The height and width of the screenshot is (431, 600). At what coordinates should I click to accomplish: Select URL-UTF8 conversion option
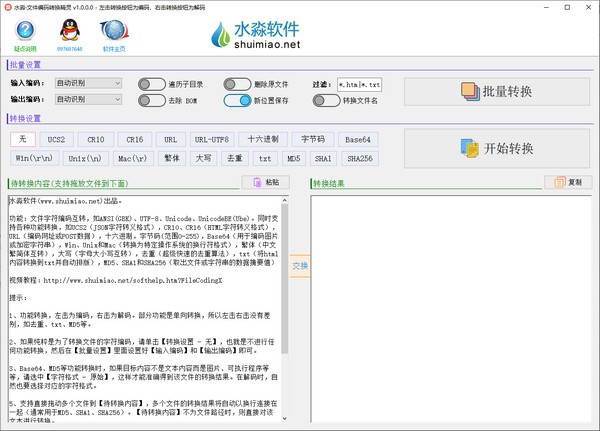[212, 139]
